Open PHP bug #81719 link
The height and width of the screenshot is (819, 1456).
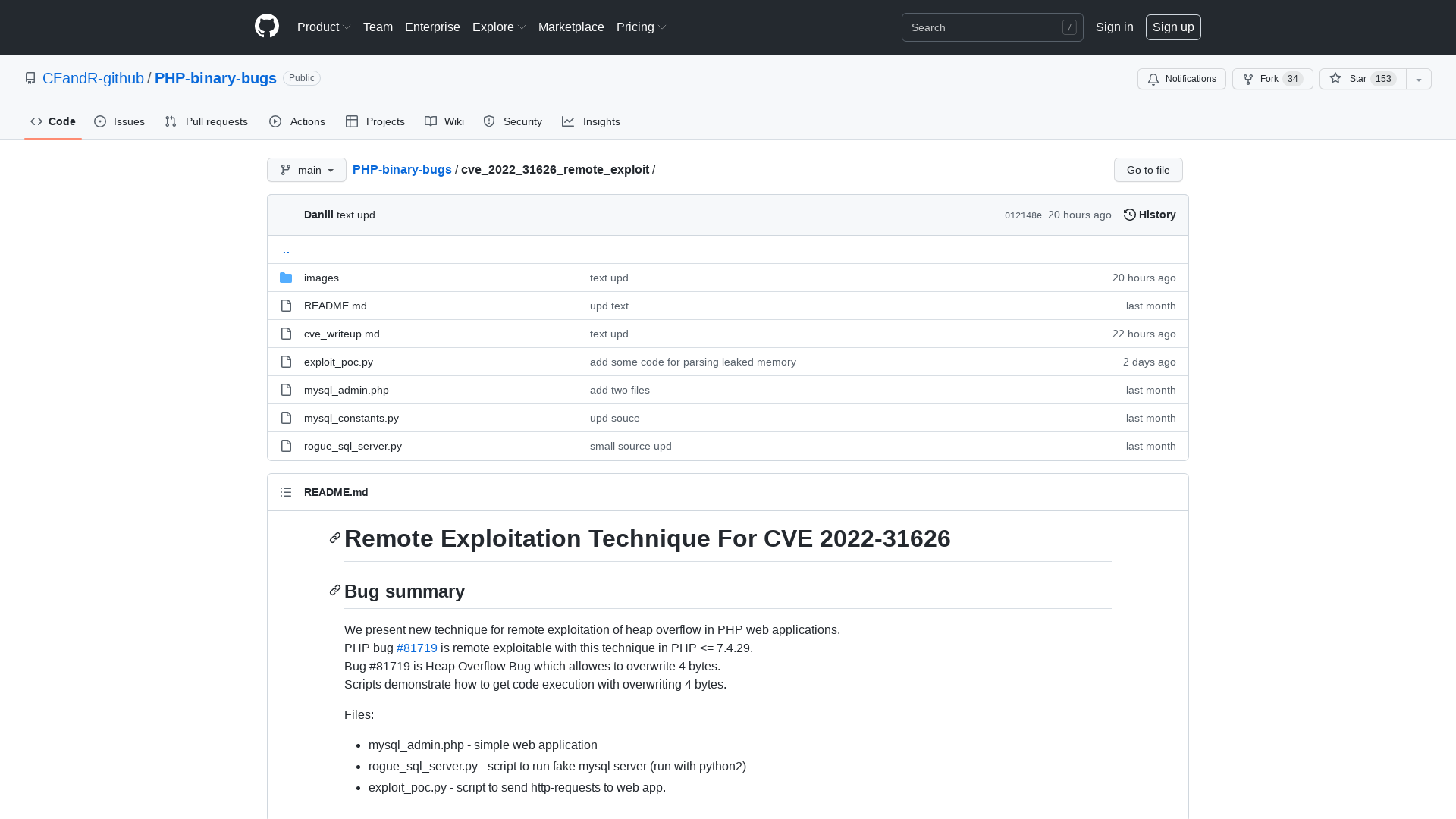417,648
